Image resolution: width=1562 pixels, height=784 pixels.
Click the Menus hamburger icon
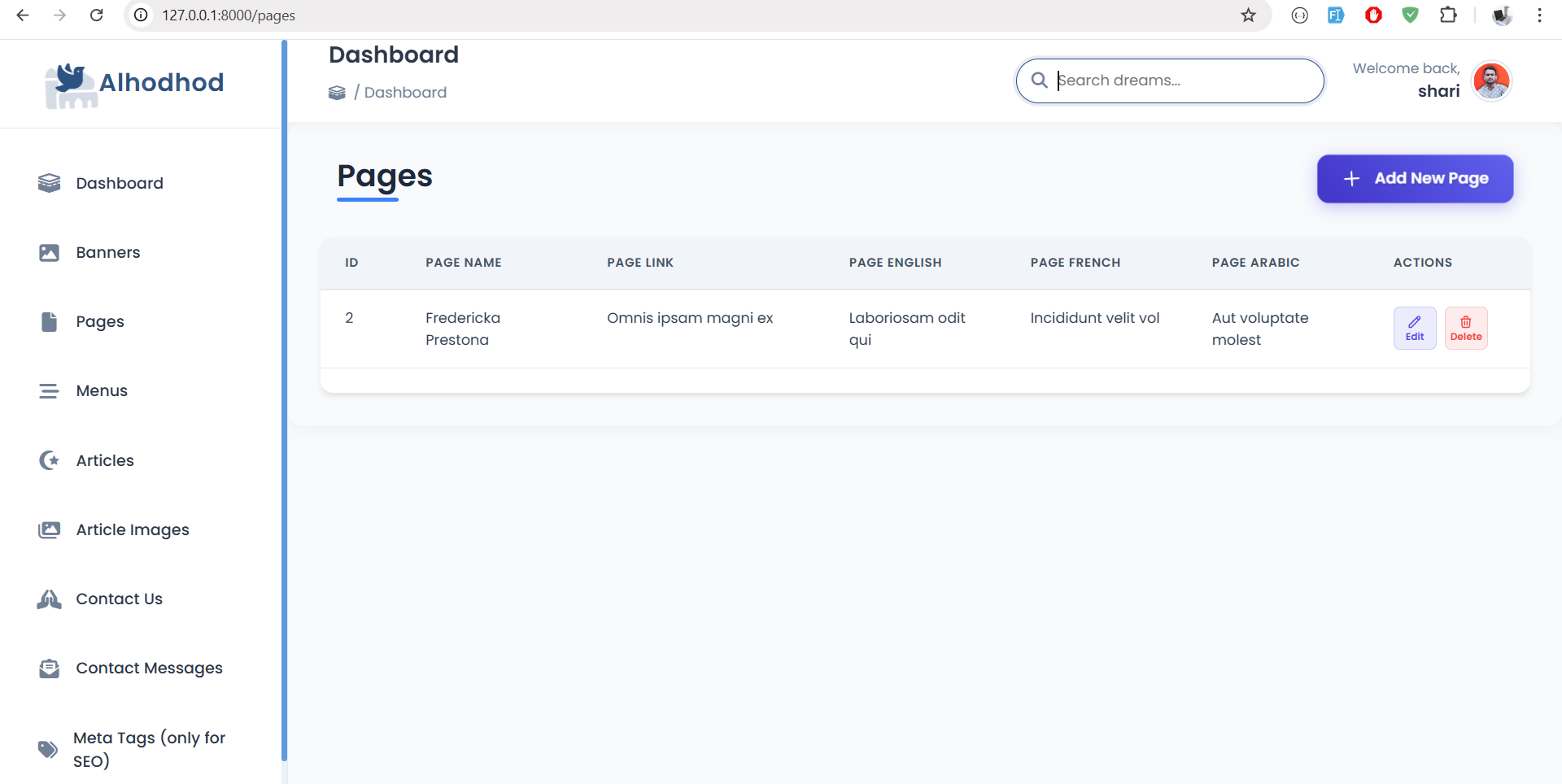point(49,391)
